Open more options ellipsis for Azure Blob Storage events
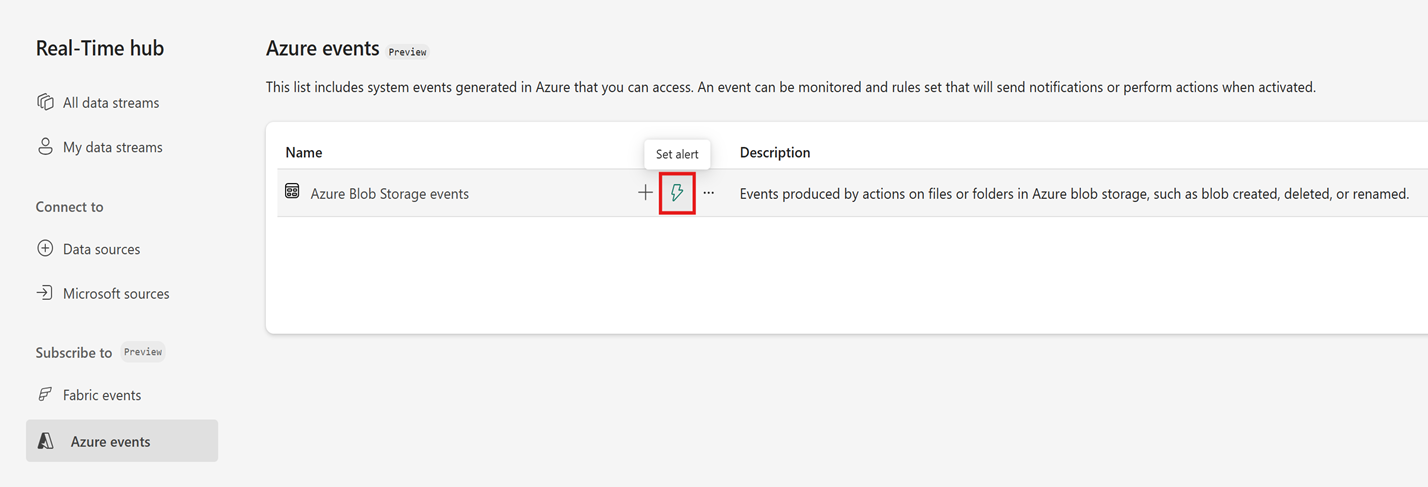This screenshot has height=487, width=1428. point(709,193)
